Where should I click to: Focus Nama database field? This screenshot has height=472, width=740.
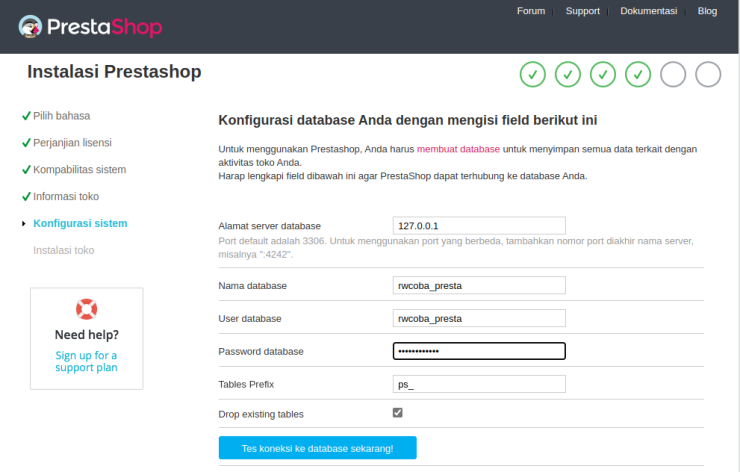pos(479,286)
